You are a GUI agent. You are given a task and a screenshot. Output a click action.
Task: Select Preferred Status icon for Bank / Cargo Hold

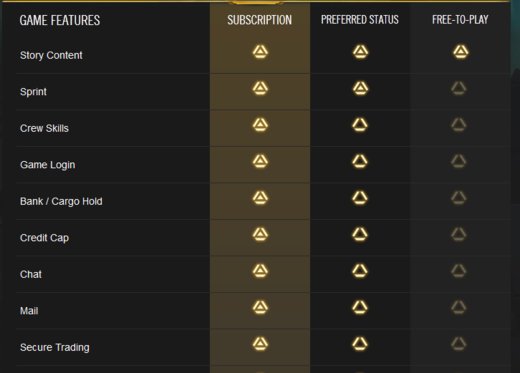point(360,198)
